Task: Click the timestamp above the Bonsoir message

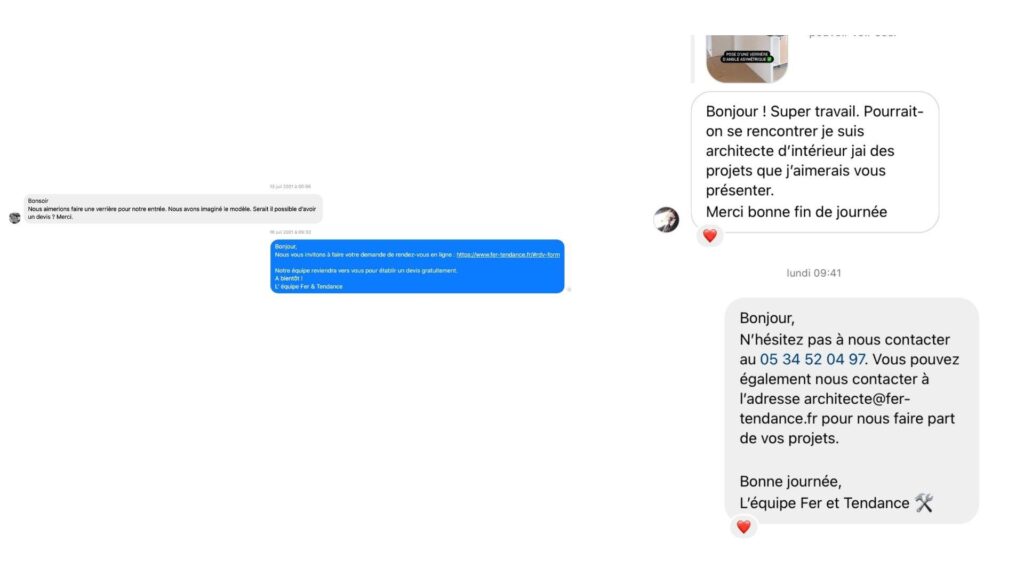Action: (x=290, y=187)
